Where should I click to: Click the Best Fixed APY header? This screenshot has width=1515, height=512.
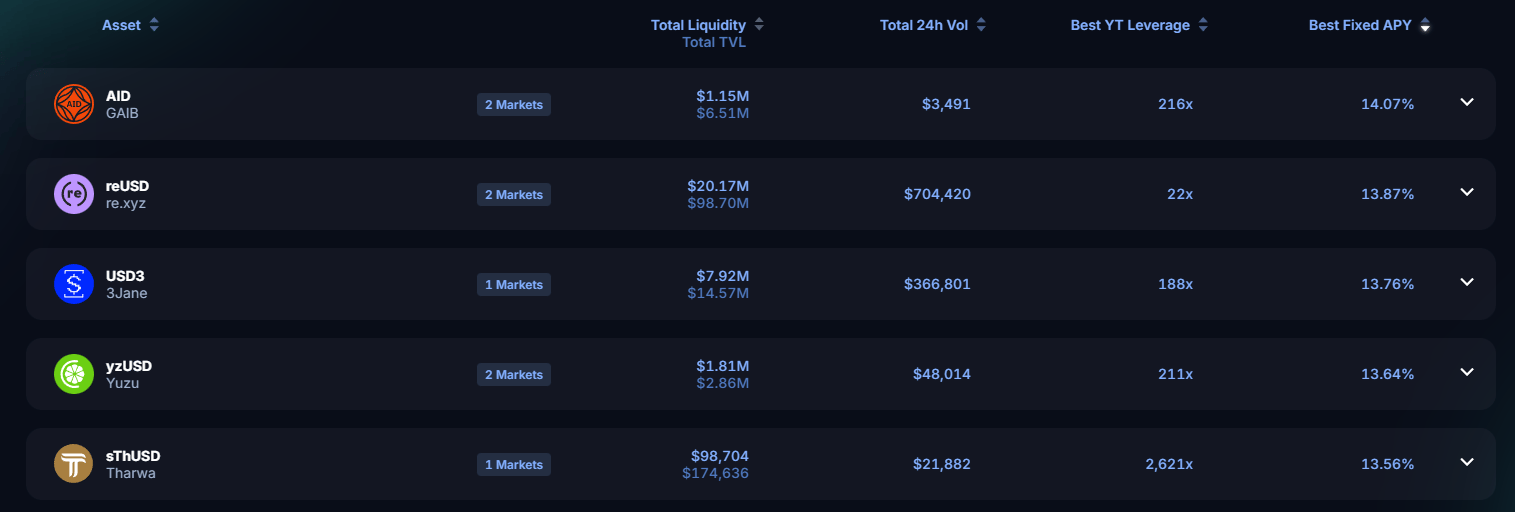pos(1360,25)
